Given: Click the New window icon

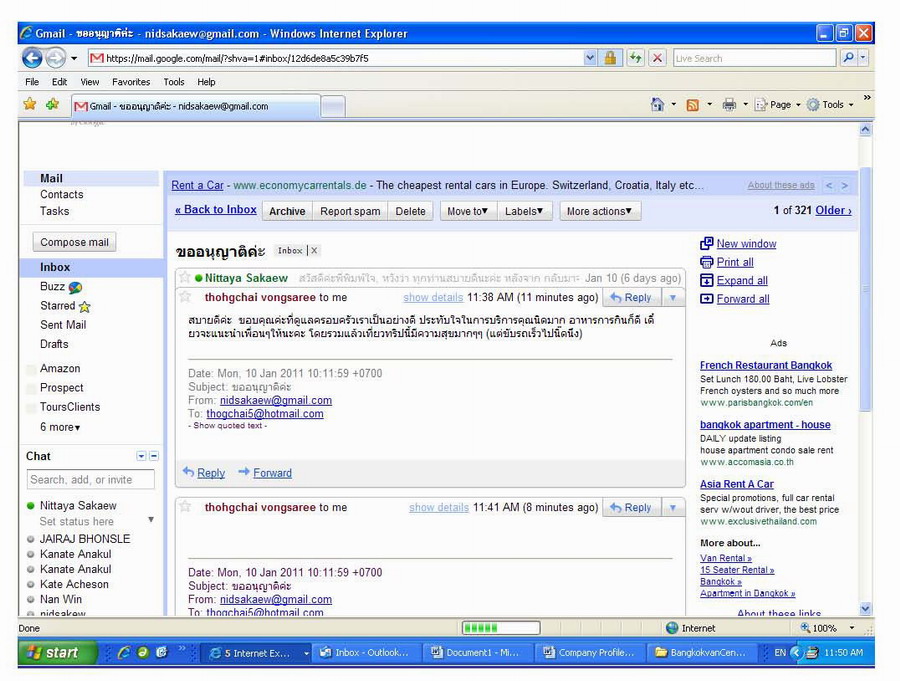Looking at the screenshot, I should (707, 243).
